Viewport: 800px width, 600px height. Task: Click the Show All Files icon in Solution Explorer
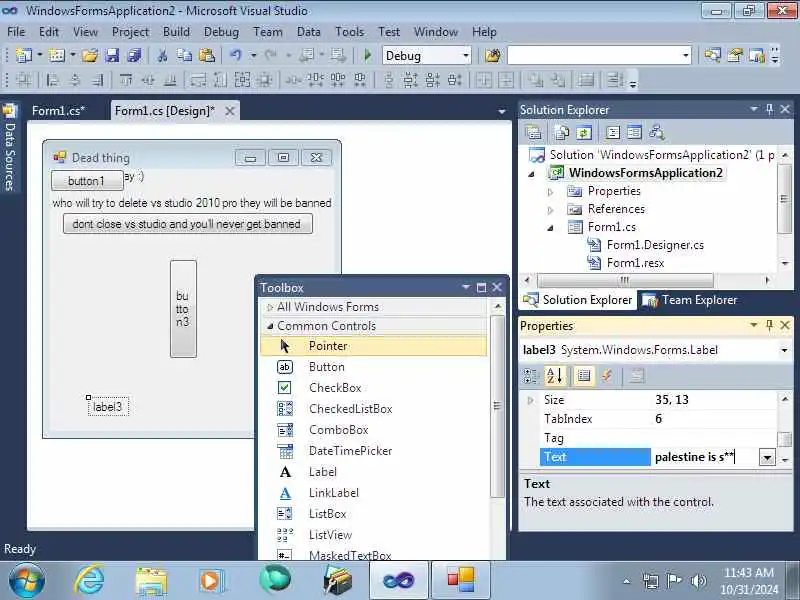[x=562, y=133]
